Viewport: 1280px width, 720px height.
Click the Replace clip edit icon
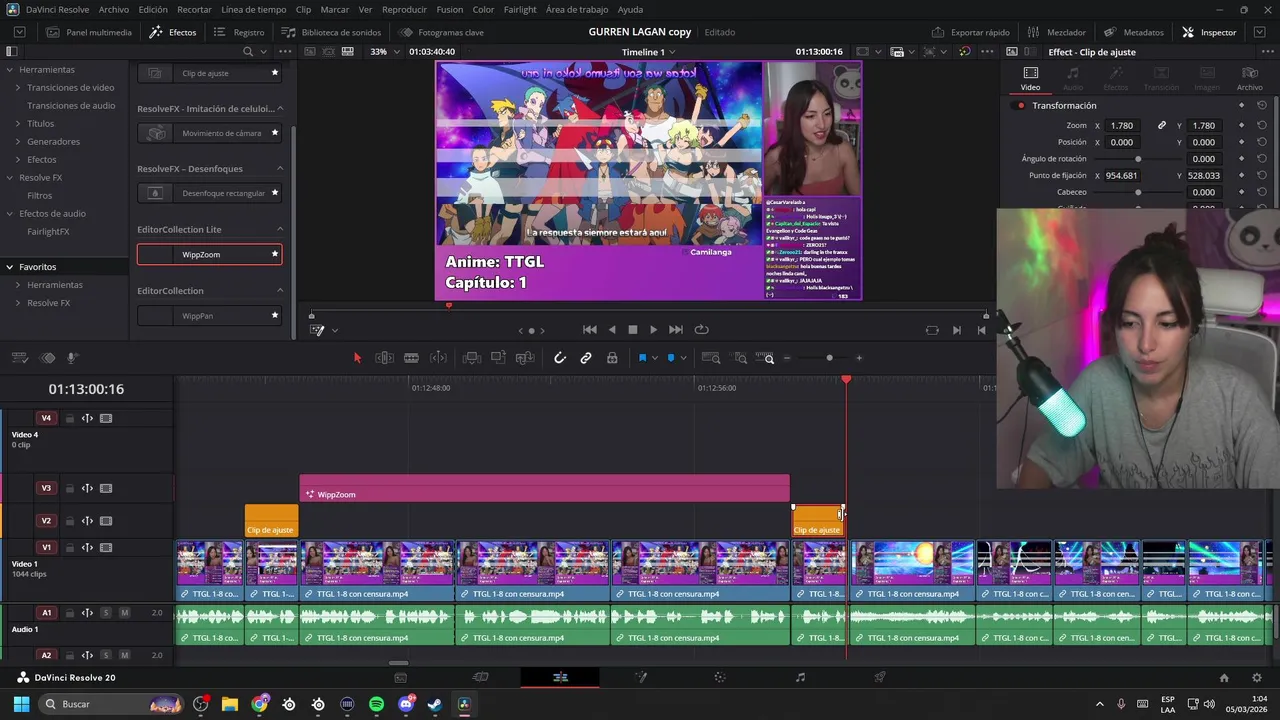(525, 358)
